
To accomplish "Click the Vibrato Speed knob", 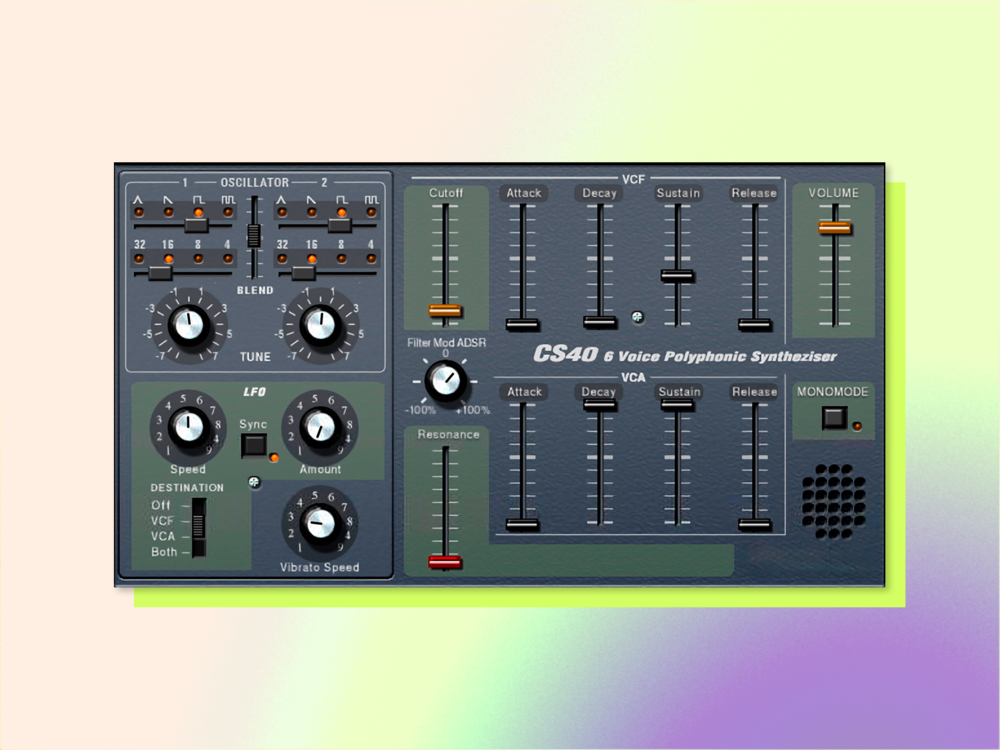I will (x=320, y=523).
